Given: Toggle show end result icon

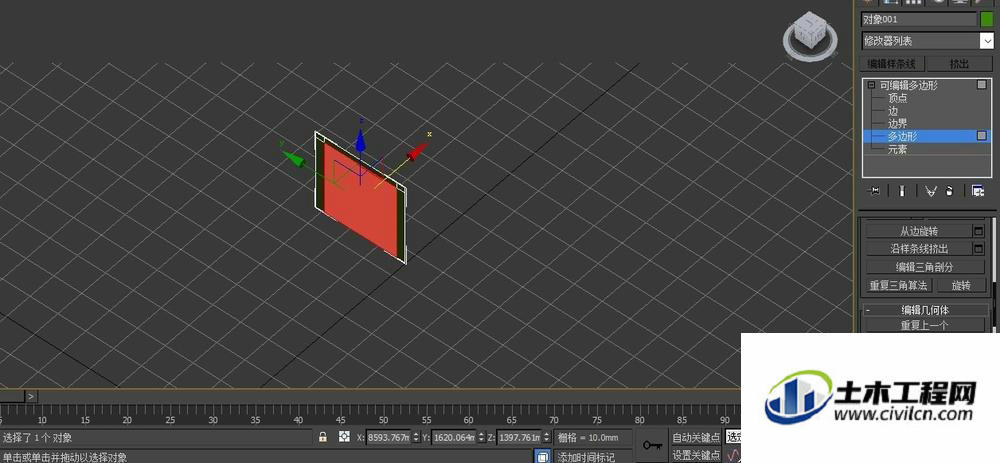Looking at the screenshot, I should (902, 191).
